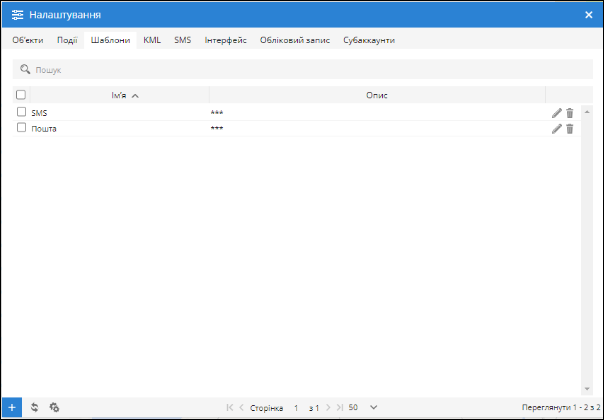Select the Пошта template name
The width and height of the screenshot is (605, 420).
tap(44, 129)
